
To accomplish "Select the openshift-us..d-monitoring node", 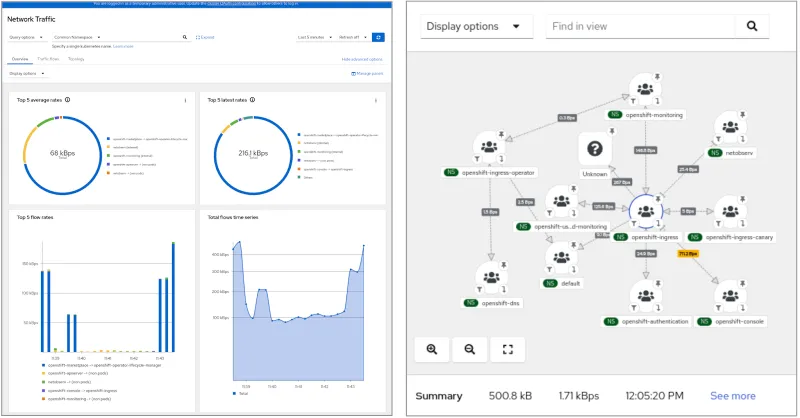I will [561, 202].
